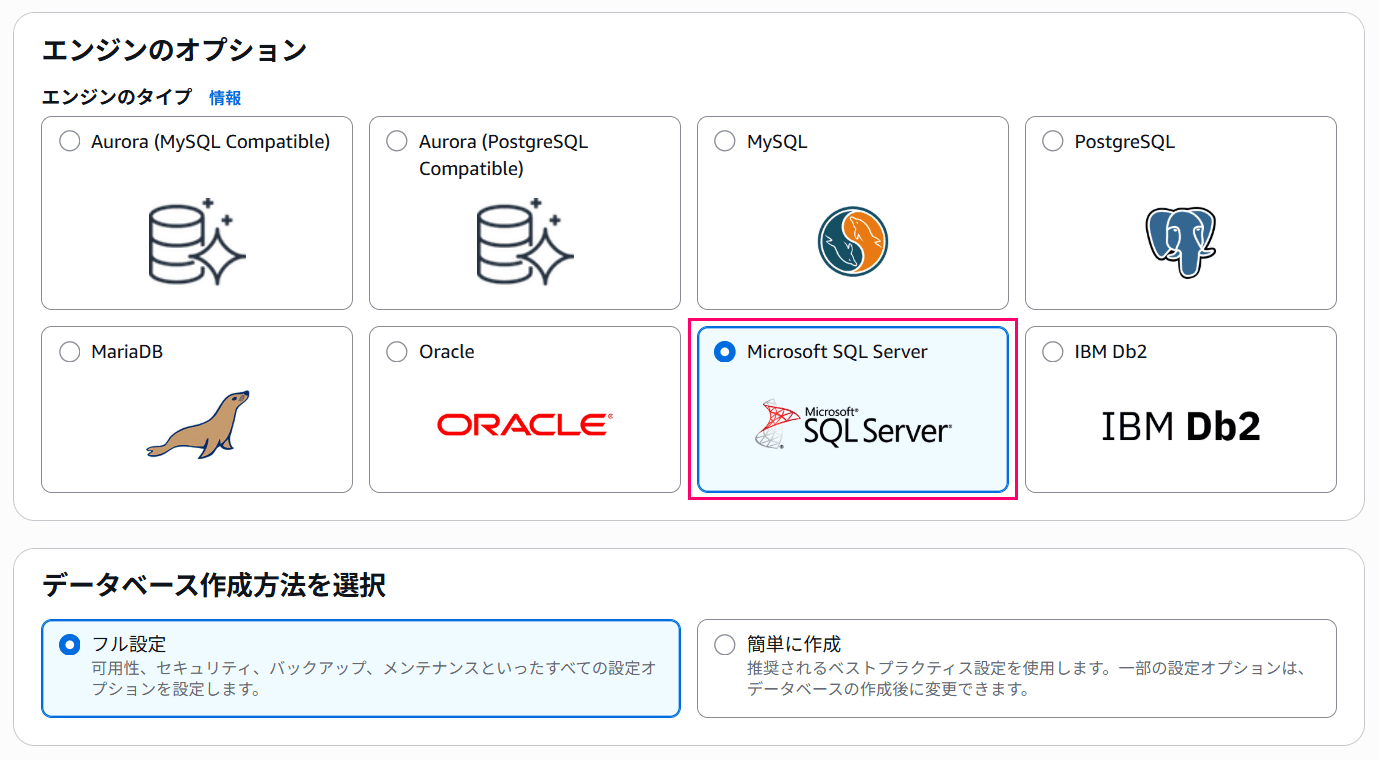Select the Aurora (PostgreSQL Compatible) radio button
The height and width of the screenshot is (760, 1378).
click(397, 142)
